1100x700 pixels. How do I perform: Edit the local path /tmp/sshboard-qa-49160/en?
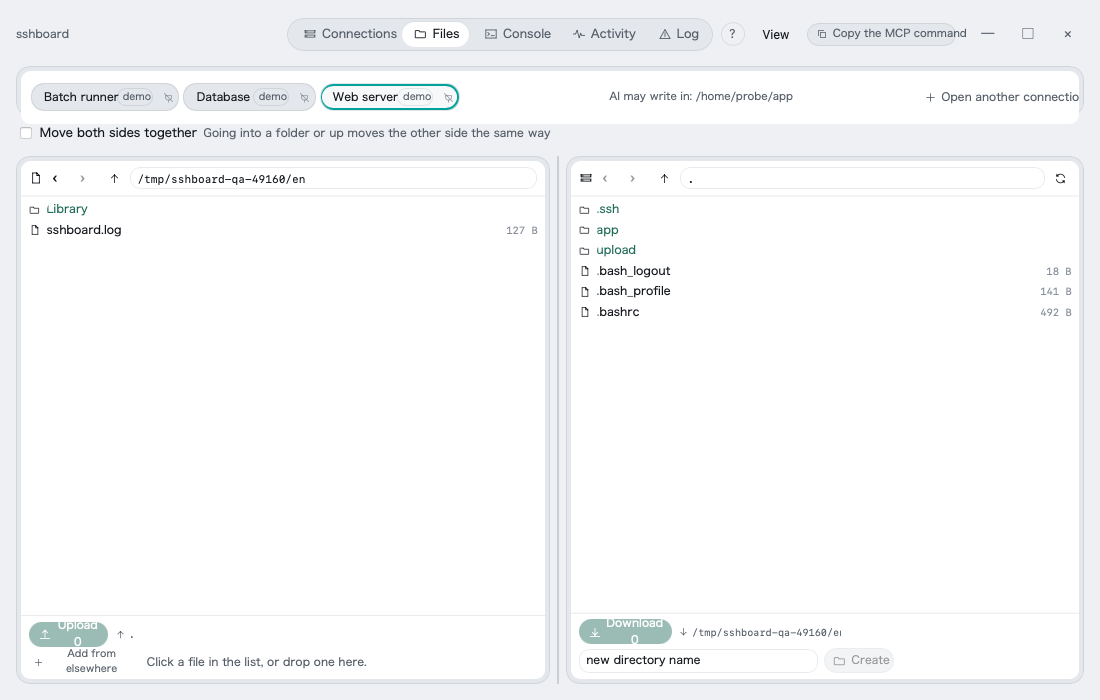pyautogui.click(x=333, y=179)
